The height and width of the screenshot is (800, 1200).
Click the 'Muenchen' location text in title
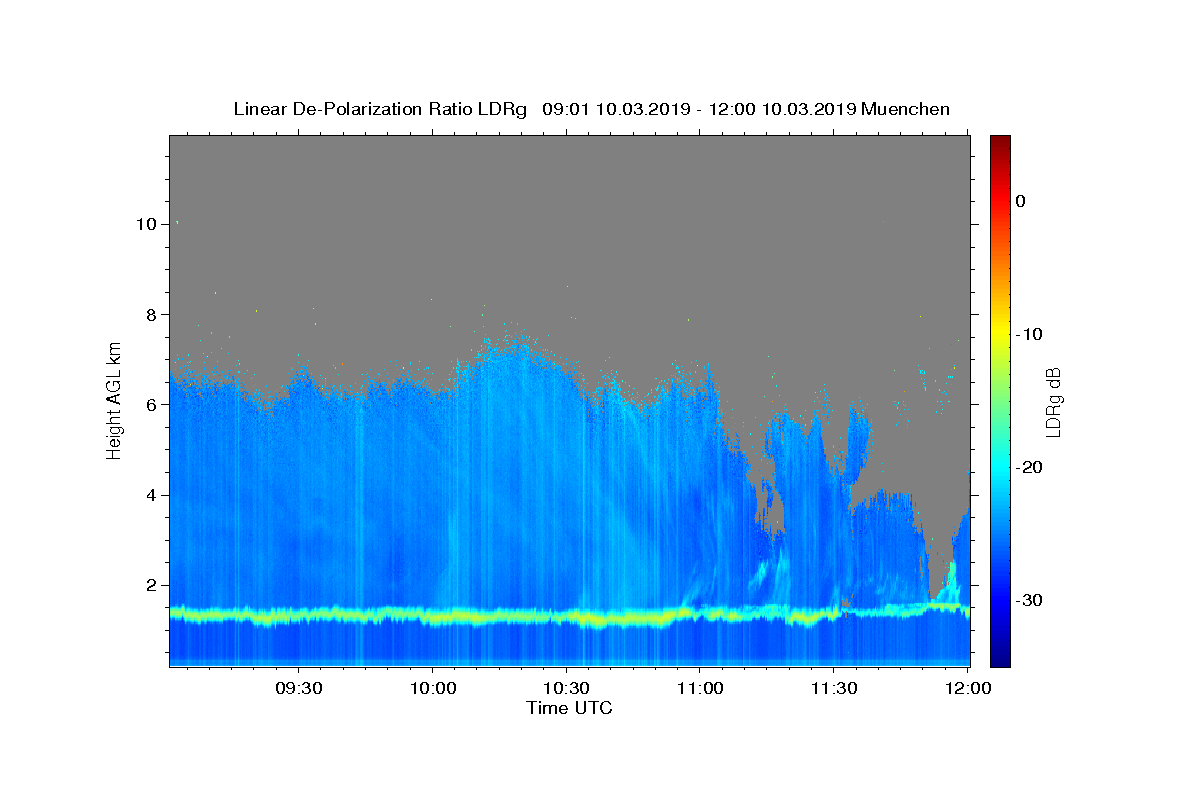pyautogui.click(x=906, y=109)
